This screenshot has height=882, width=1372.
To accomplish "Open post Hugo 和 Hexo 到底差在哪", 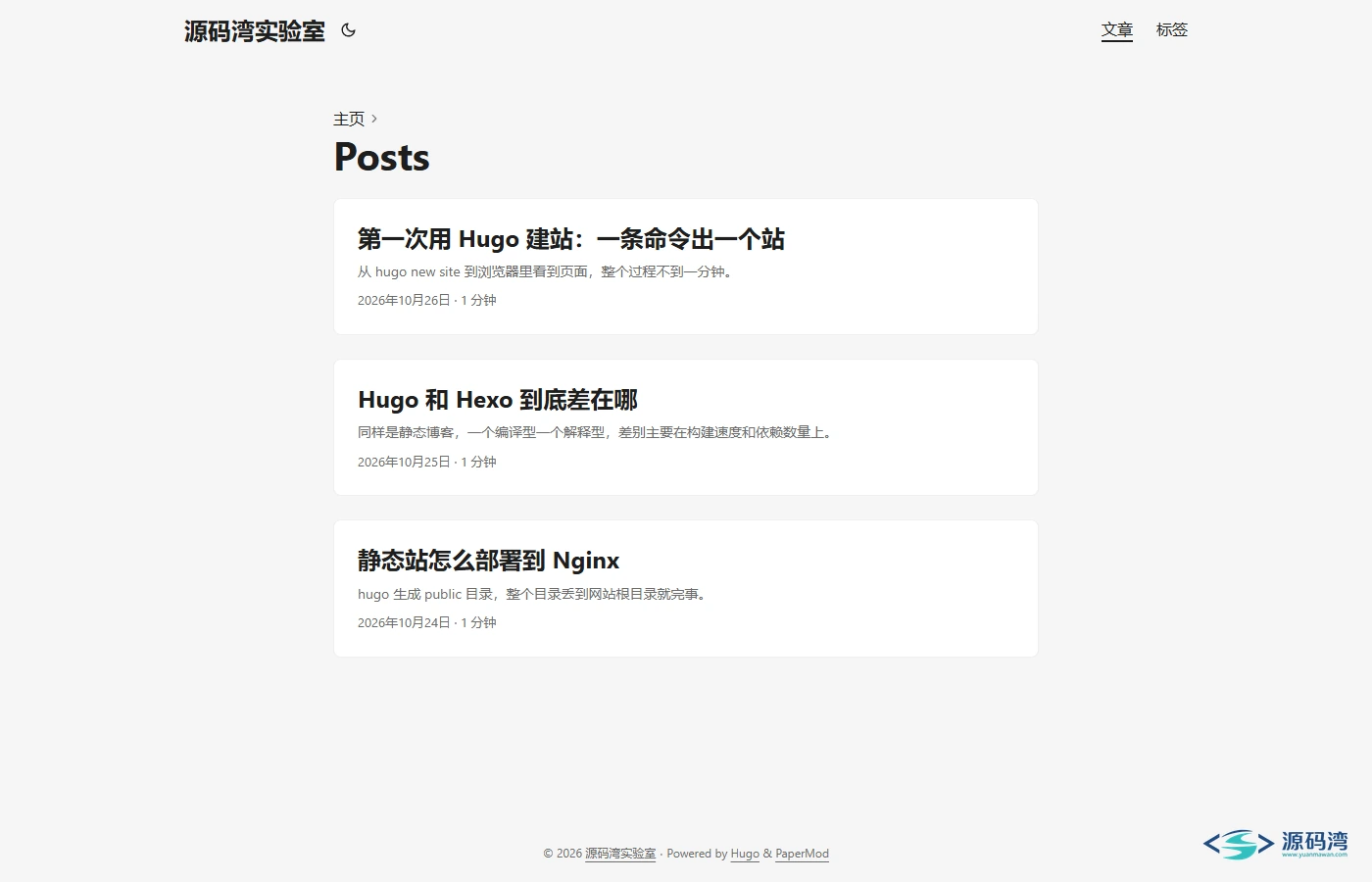I will click(498, 400).
